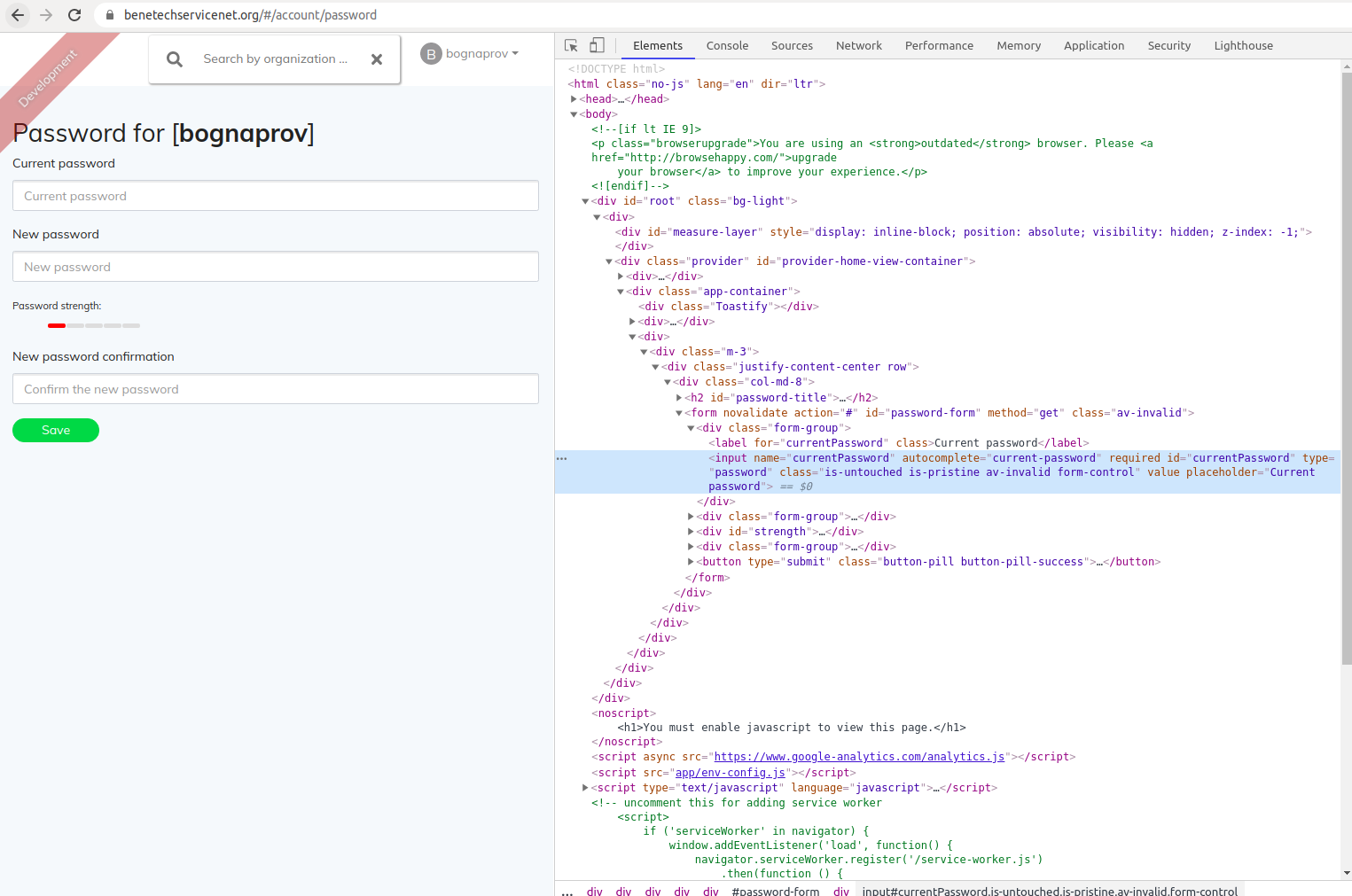This screenshot has height=896, width=1352.
Task: Open the Network tab in DevTools
Action: pos(858,45)
